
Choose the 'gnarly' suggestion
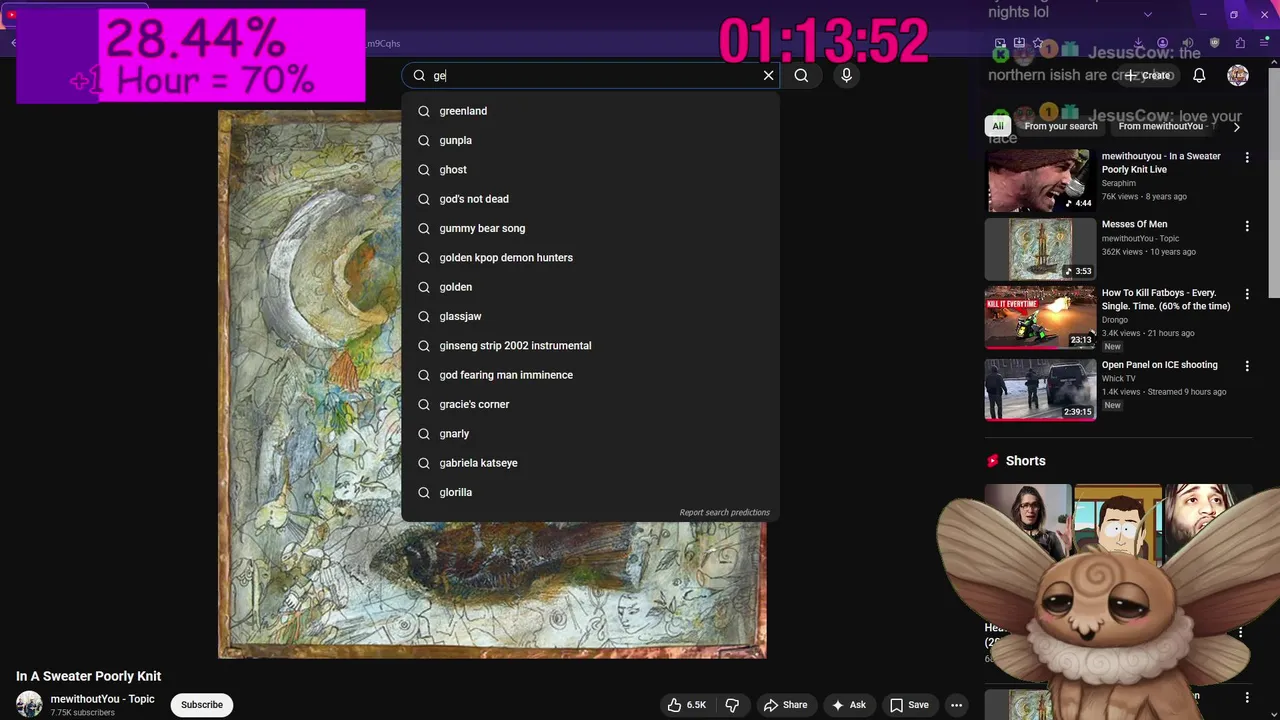click(590, 434)
